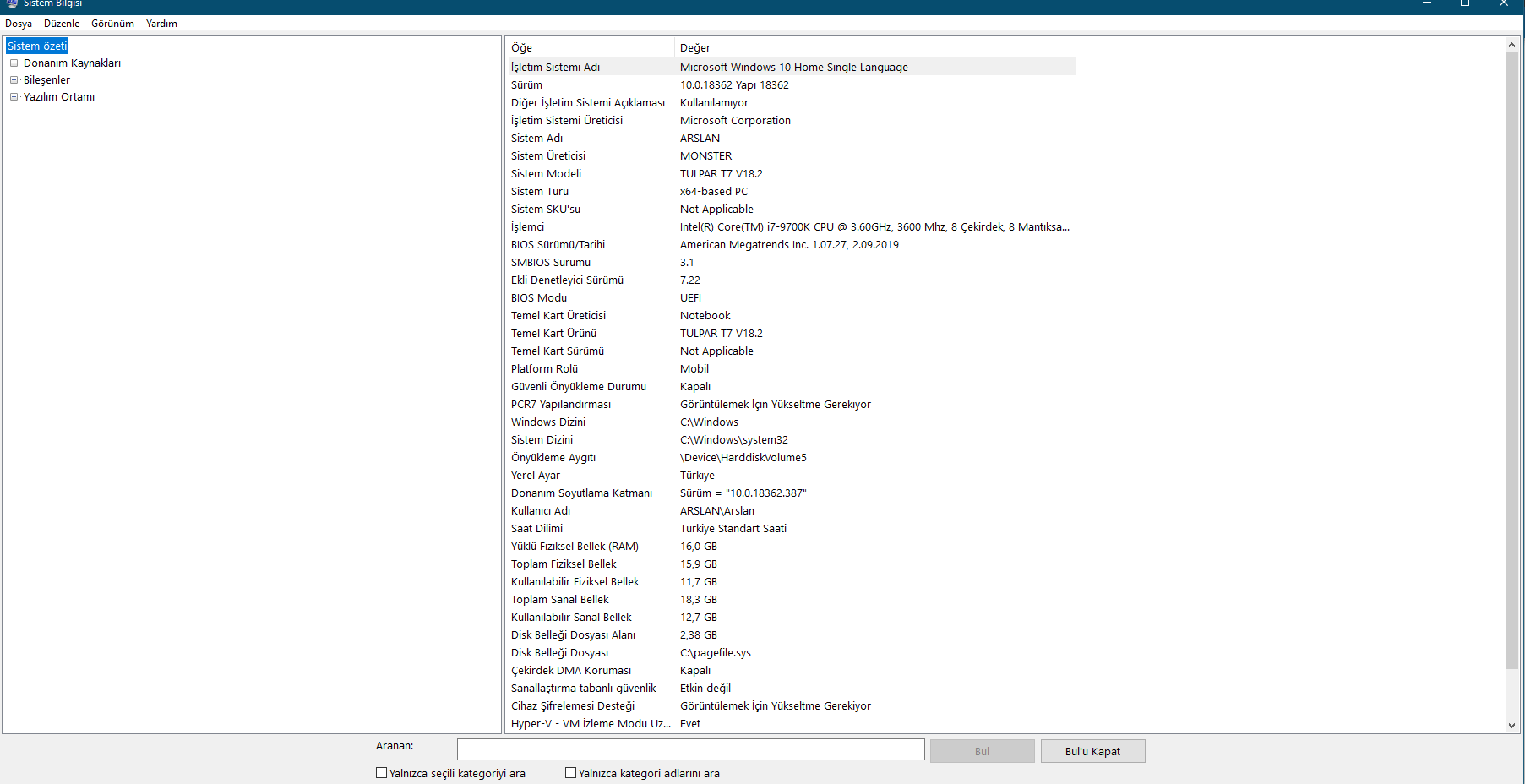This screenshot has height=784, width=1525.
Task: Select the 'Kullanılabilir Fiziksel Bellek' row
Action: coord(791,581)
